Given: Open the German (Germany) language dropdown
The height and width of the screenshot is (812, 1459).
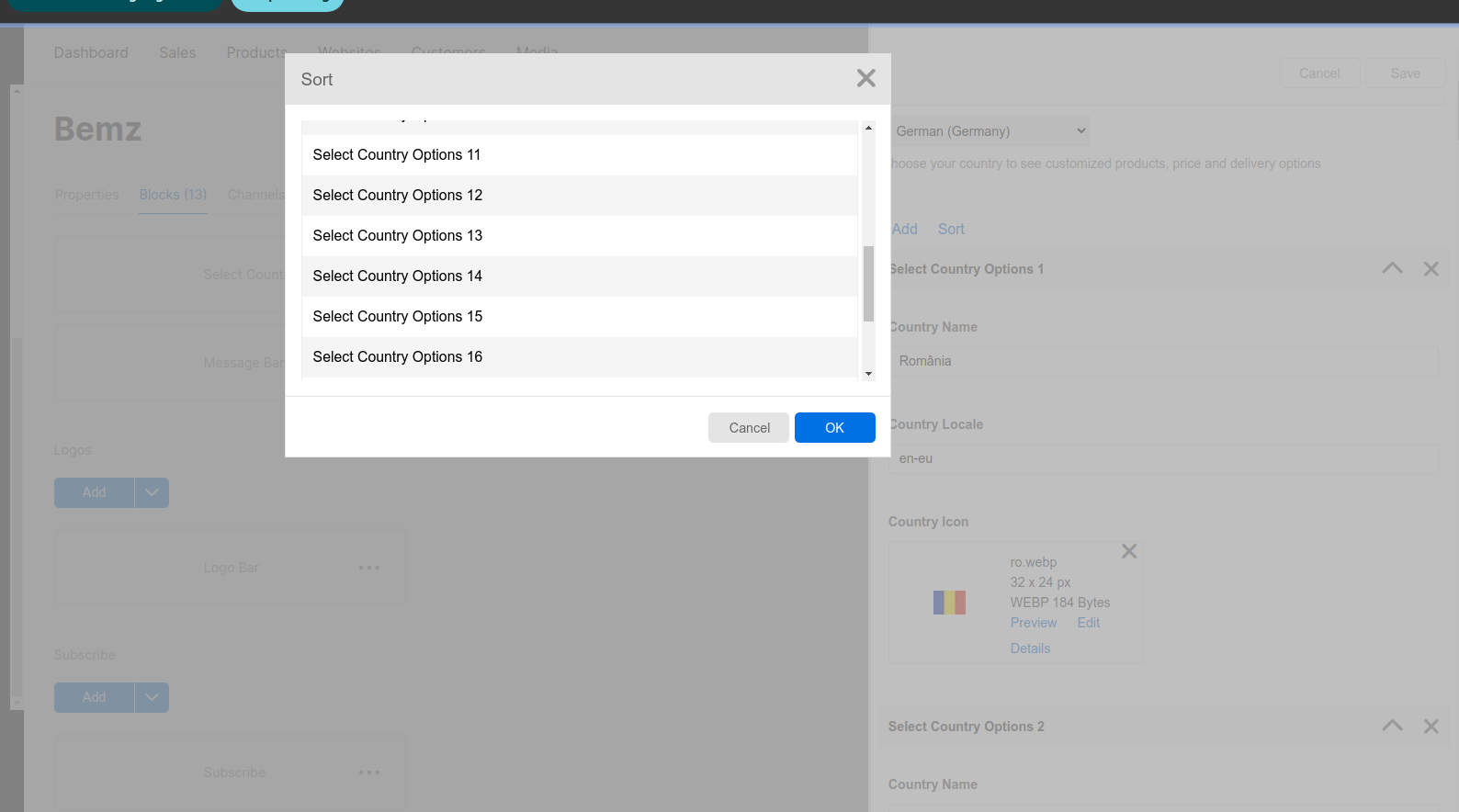Looking at the screenshot, I should (x=990, y=131).
